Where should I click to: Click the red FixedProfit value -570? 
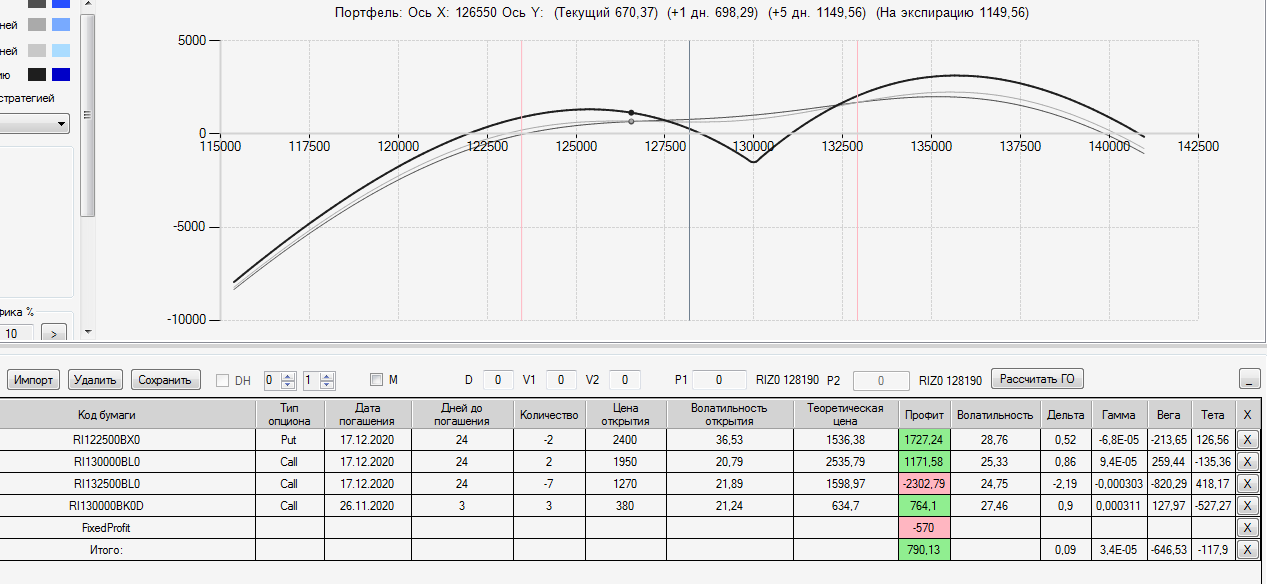coord(924,527)
